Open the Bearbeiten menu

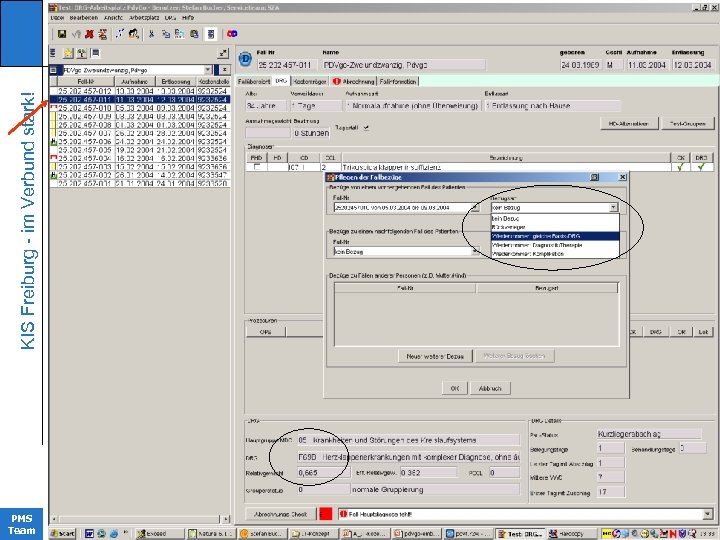[84, 17]
